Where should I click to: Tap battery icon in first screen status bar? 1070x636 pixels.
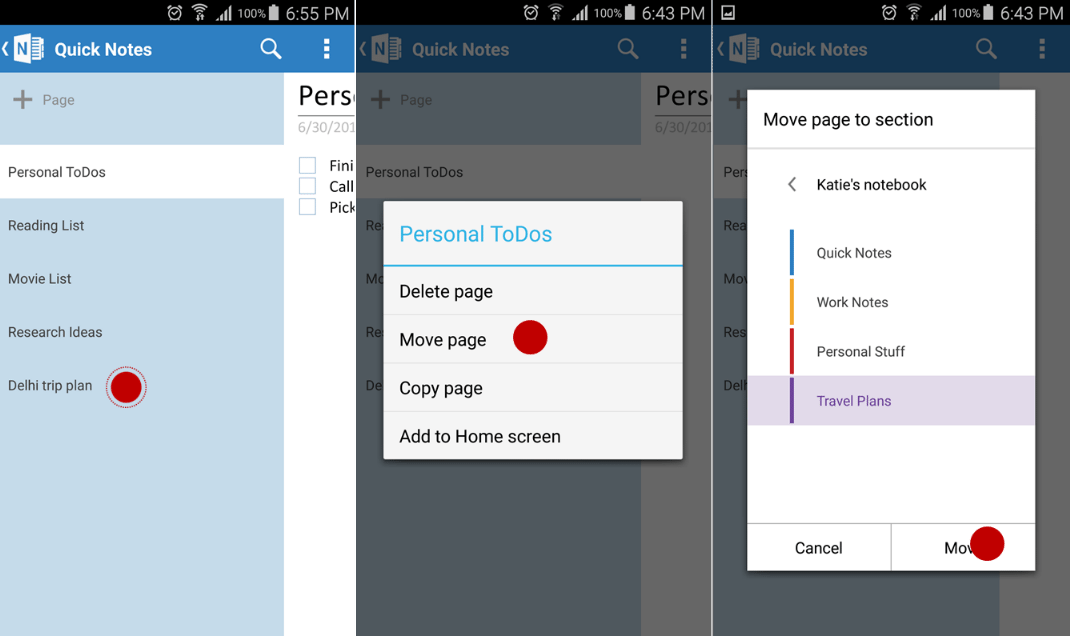pyautogui.click(x=274, y=12)
